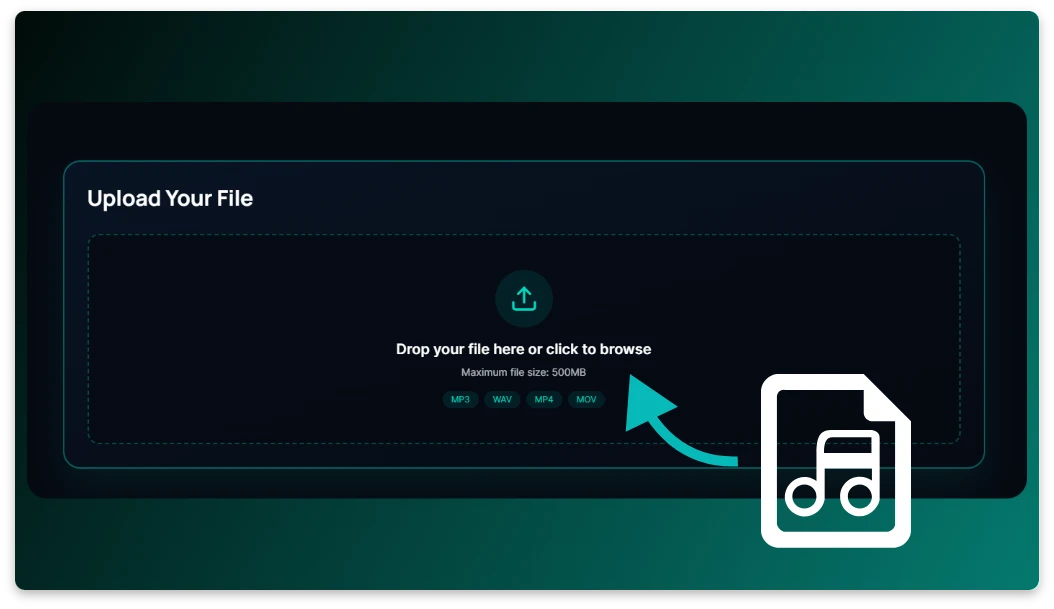This screenshot has height=609, width=1054.
Task: Enable the WAV format option
Action: pos(502,399)
